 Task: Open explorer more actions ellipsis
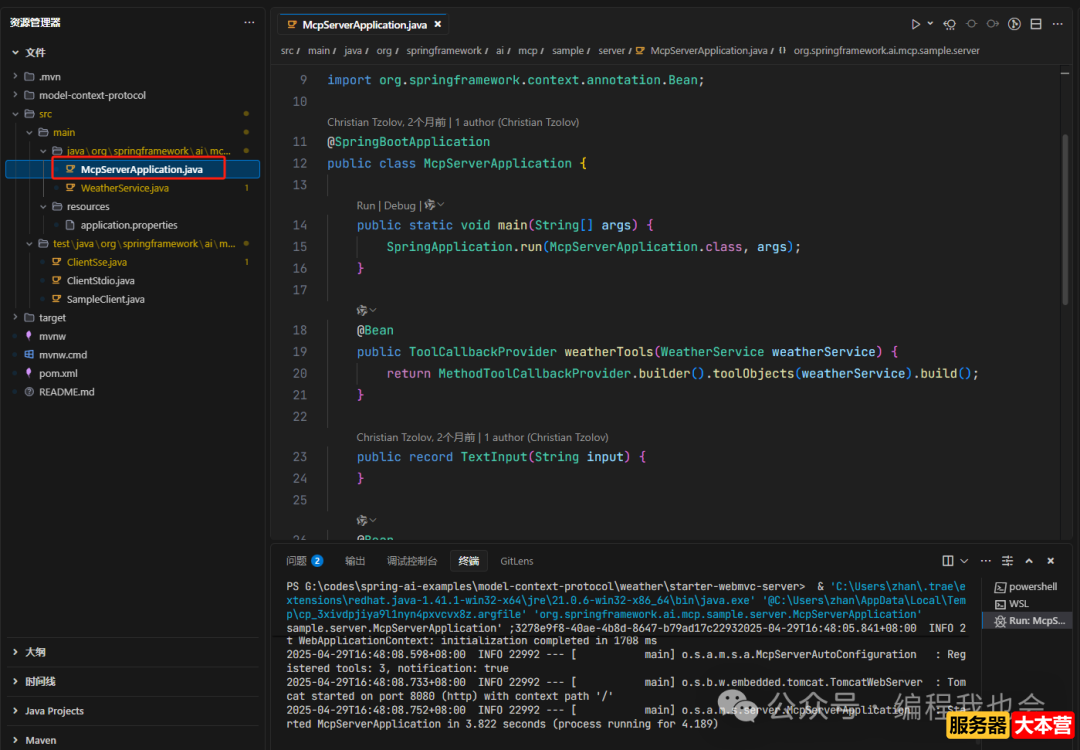(x=249, y=23)
